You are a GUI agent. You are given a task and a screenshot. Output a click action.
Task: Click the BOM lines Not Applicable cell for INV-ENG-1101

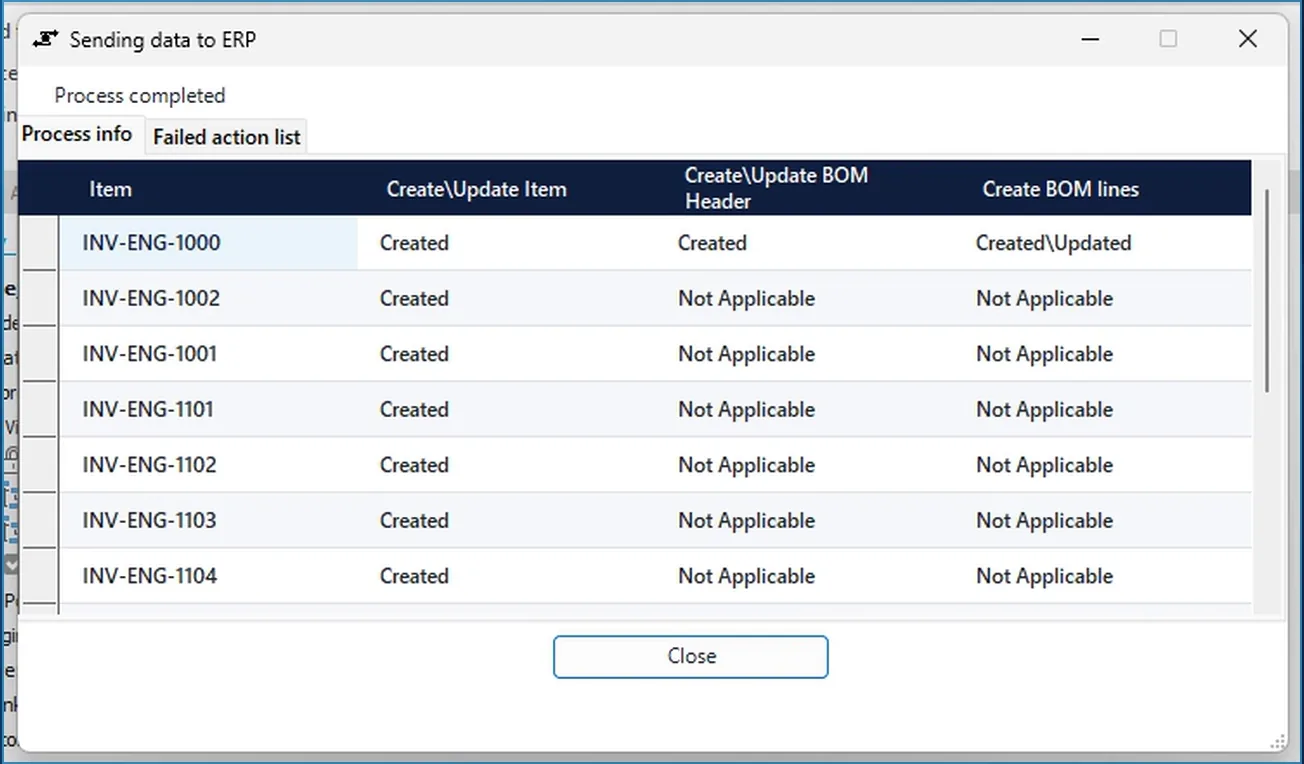(x=1102, y=410)
